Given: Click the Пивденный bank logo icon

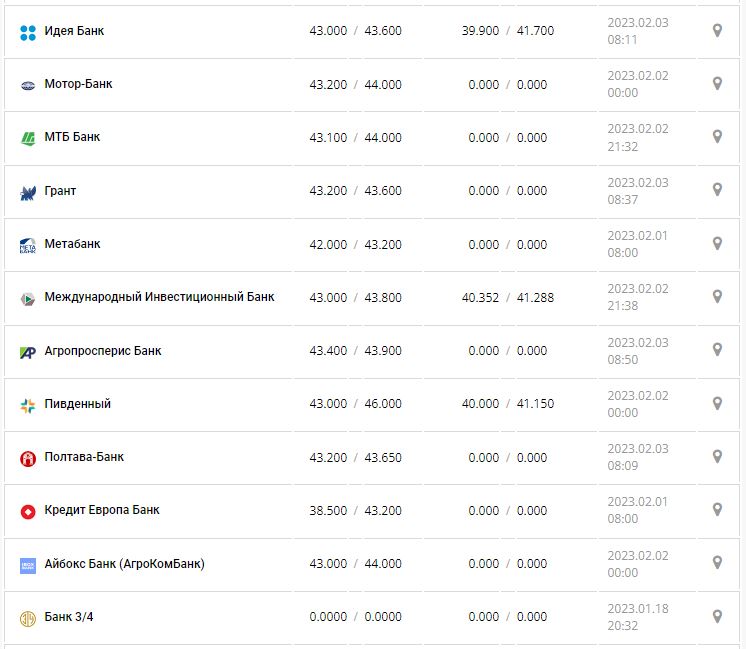Looking at the screenshot, I should coord(28,405).
